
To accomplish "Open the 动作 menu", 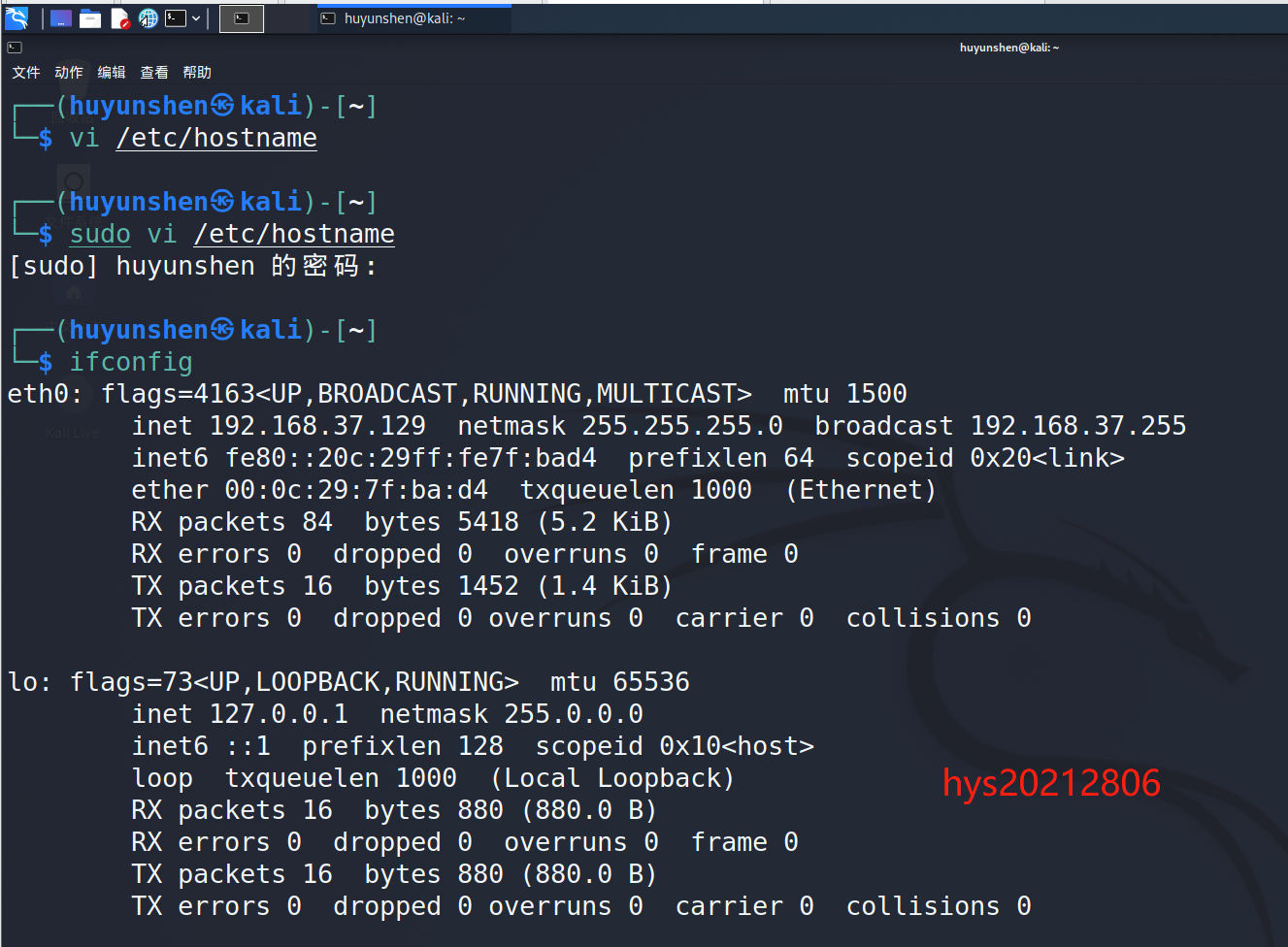I will (x=69, y=73).
